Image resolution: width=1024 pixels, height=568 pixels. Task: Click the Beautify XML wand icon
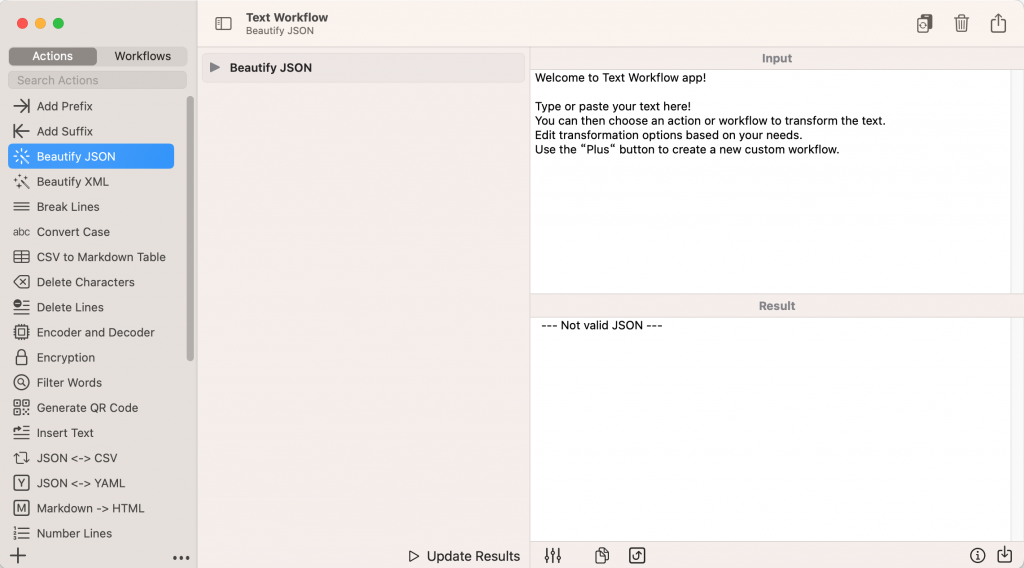pyautogui.click(x=22, y=181)
